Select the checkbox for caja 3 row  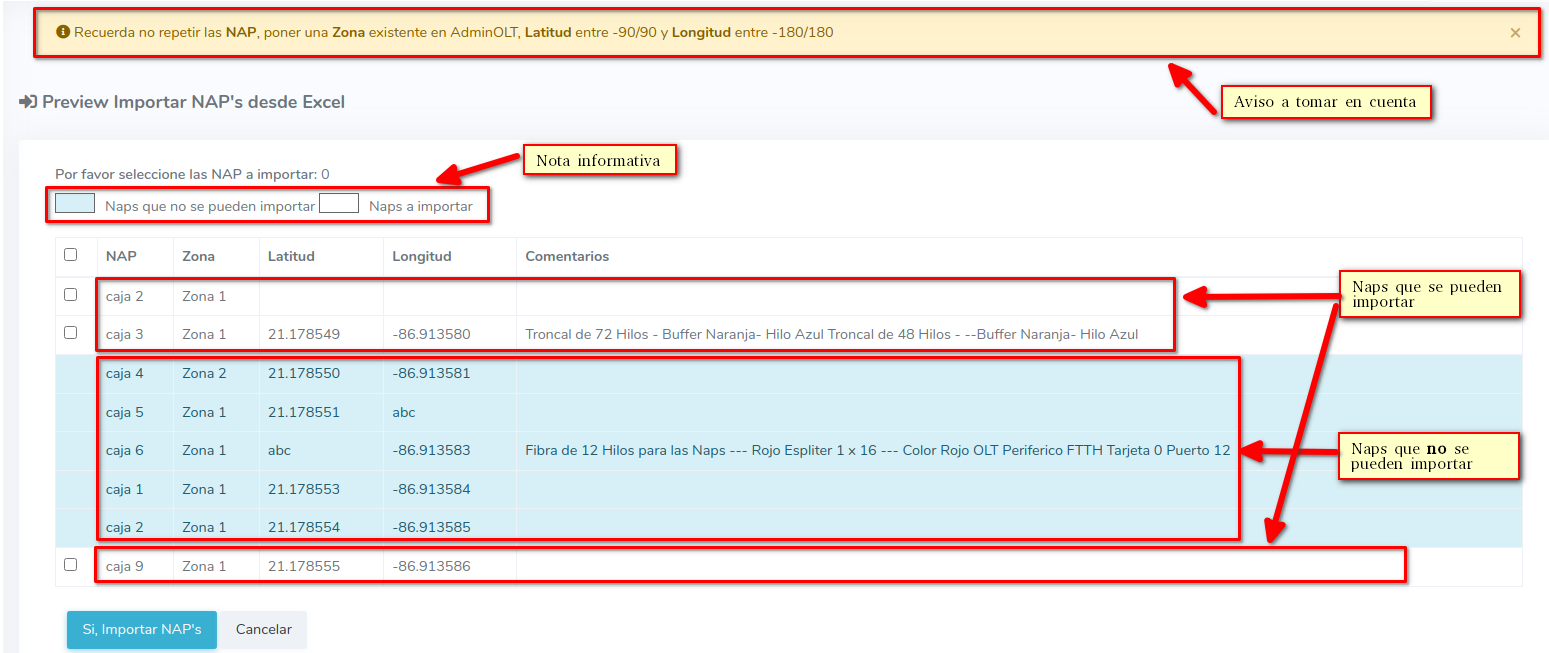70,333
